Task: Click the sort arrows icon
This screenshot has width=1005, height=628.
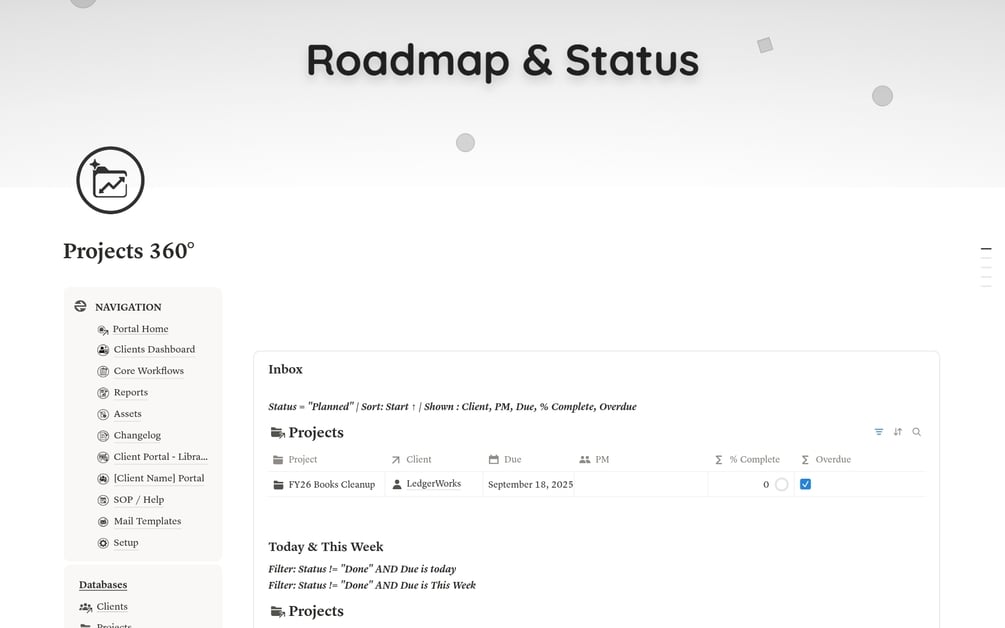Action: pos(898,432)
